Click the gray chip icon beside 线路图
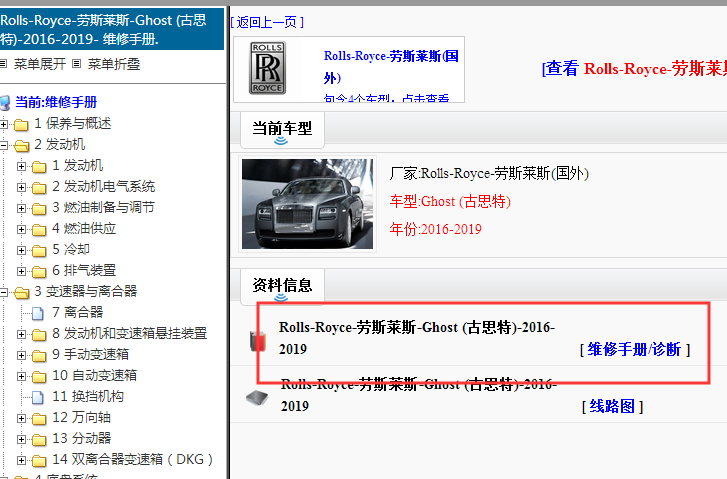727x479 pixels. pos(257,397)
